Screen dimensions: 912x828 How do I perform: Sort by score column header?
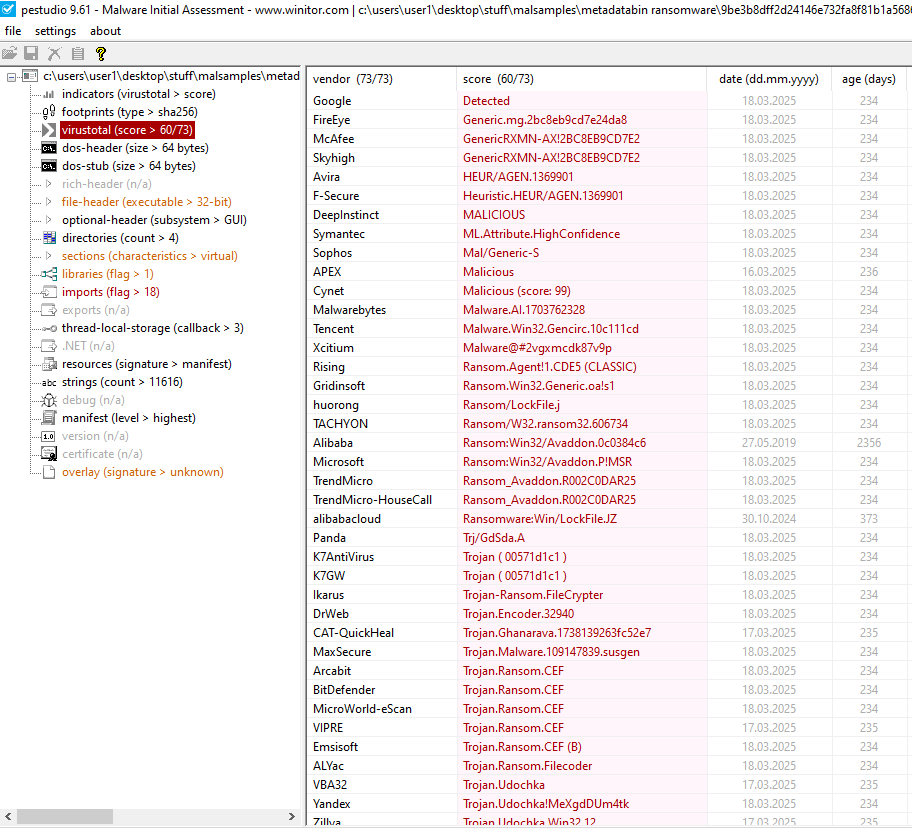(x=582, y=79)
